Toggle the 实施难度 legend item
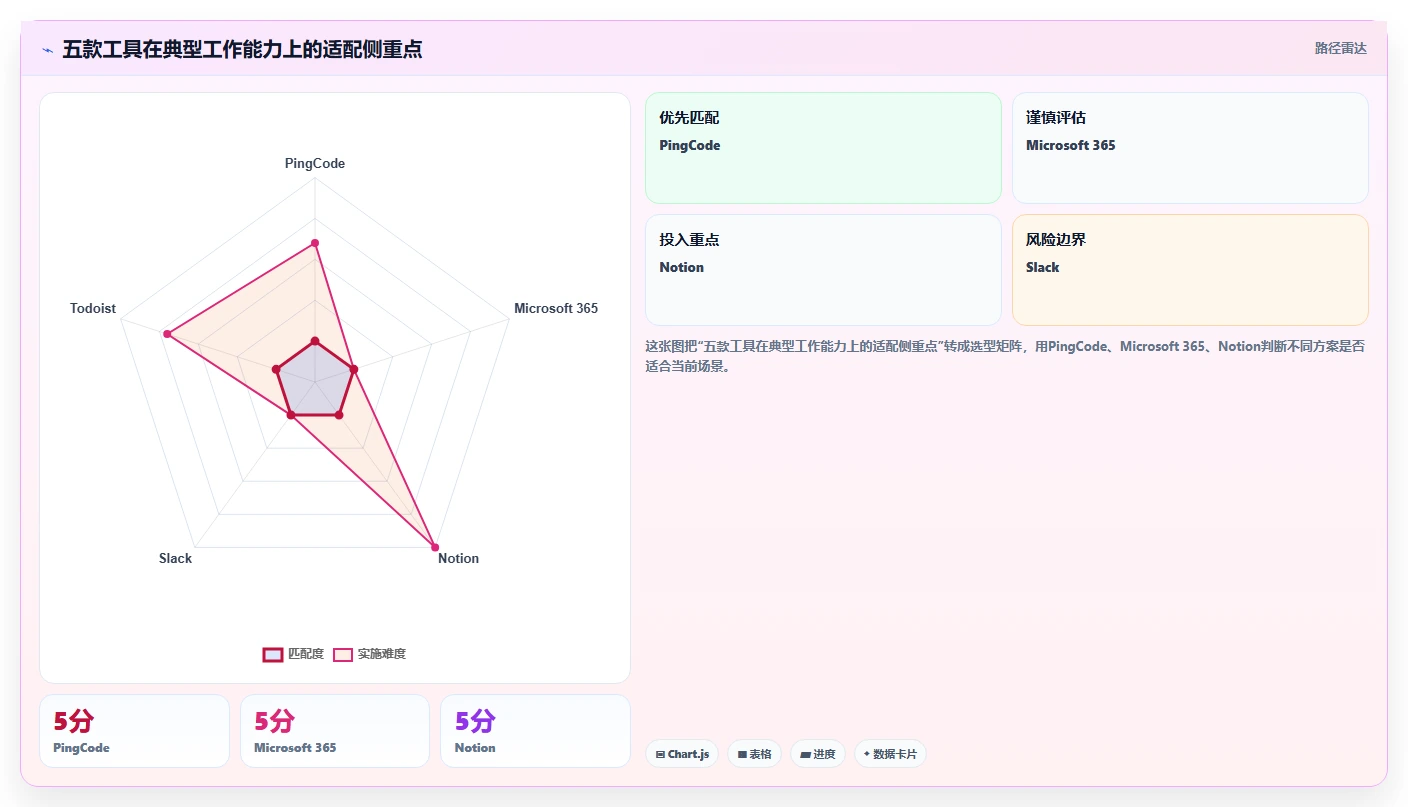The width and height of the screenshot is (1408, 807). 369,654
